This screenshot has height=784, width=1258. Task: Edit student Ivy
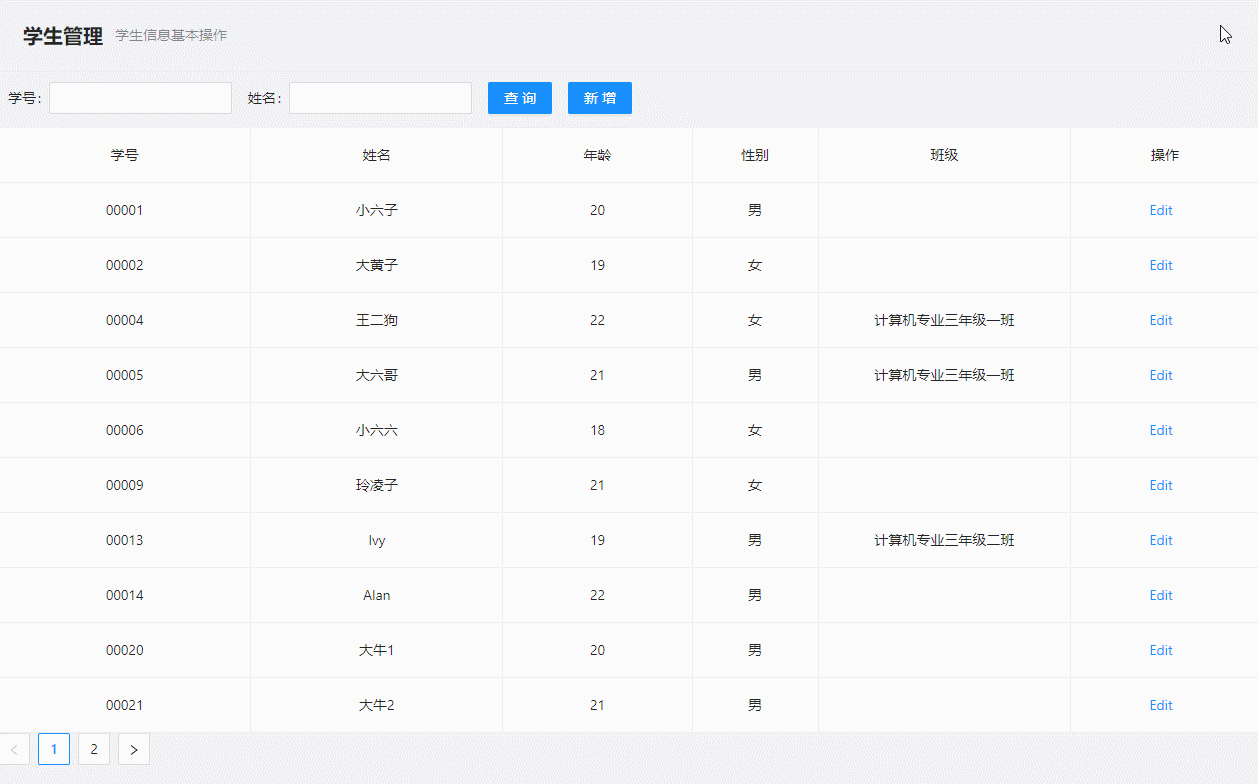(x=1161, y=540)
